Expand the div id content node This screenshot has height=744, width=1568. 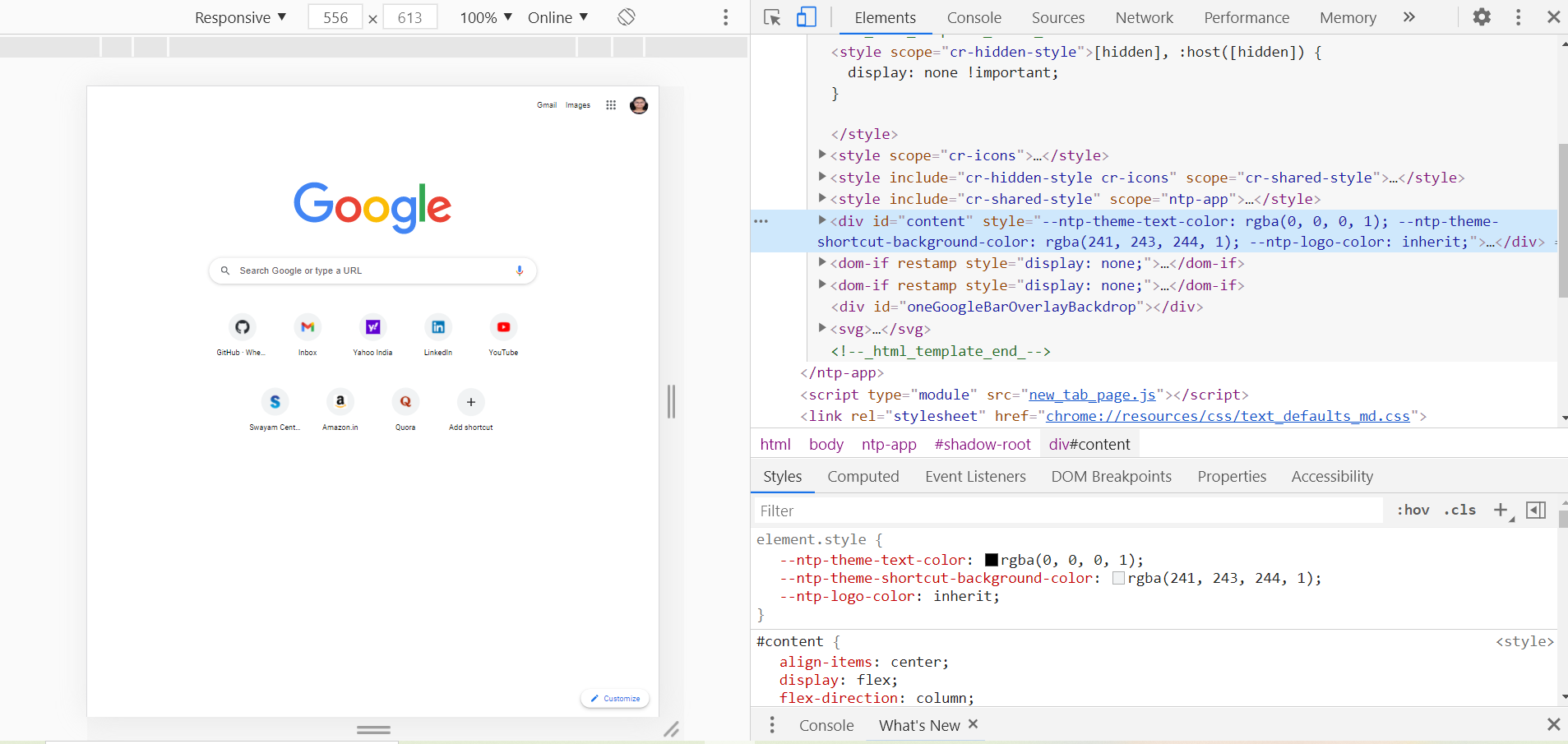click(821, 220)
